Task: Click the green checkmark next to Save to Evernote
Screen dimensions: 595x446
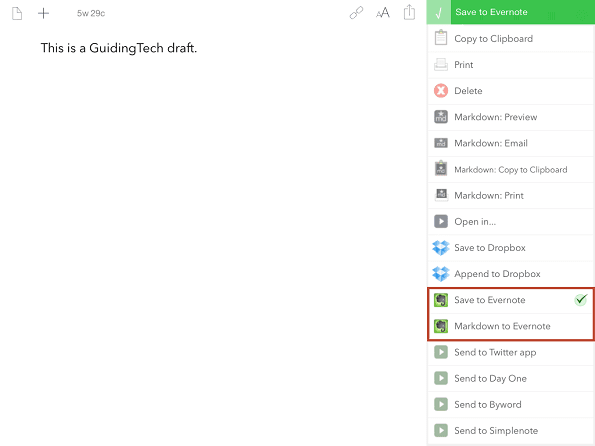Action: [x=581, y=299]
